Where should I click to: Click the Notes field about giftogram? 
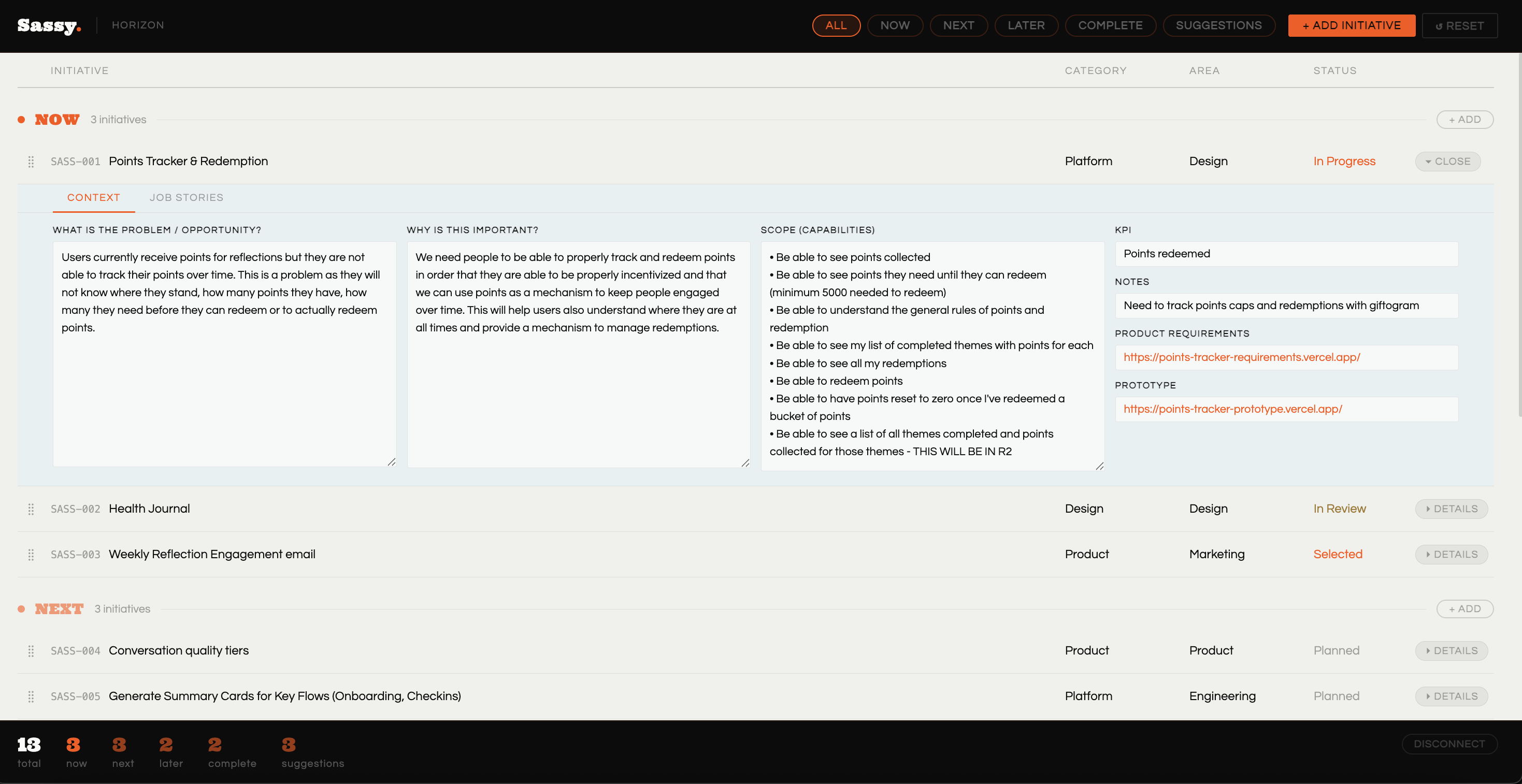click(x=1286, y=306)
